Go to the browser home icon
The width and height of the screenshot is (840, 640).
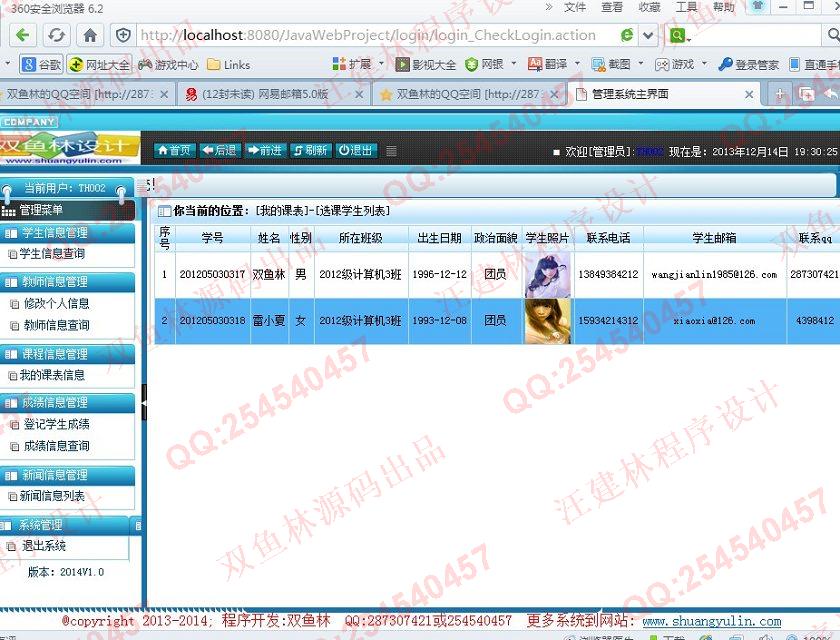90,35
